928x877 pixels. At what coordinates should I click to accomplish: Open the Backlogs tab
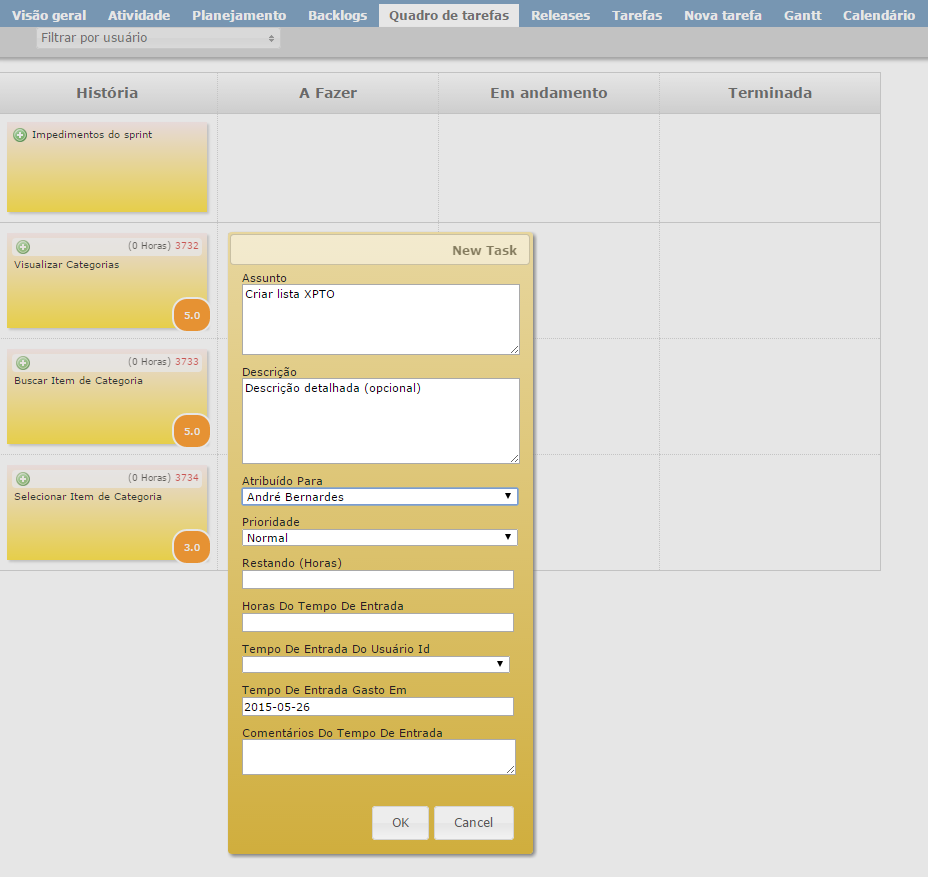pos(337,15)
